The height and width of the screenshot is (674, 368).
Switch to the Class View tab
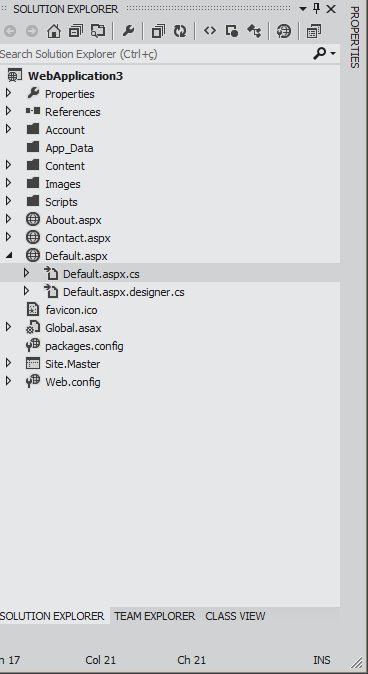pos(235,616)
